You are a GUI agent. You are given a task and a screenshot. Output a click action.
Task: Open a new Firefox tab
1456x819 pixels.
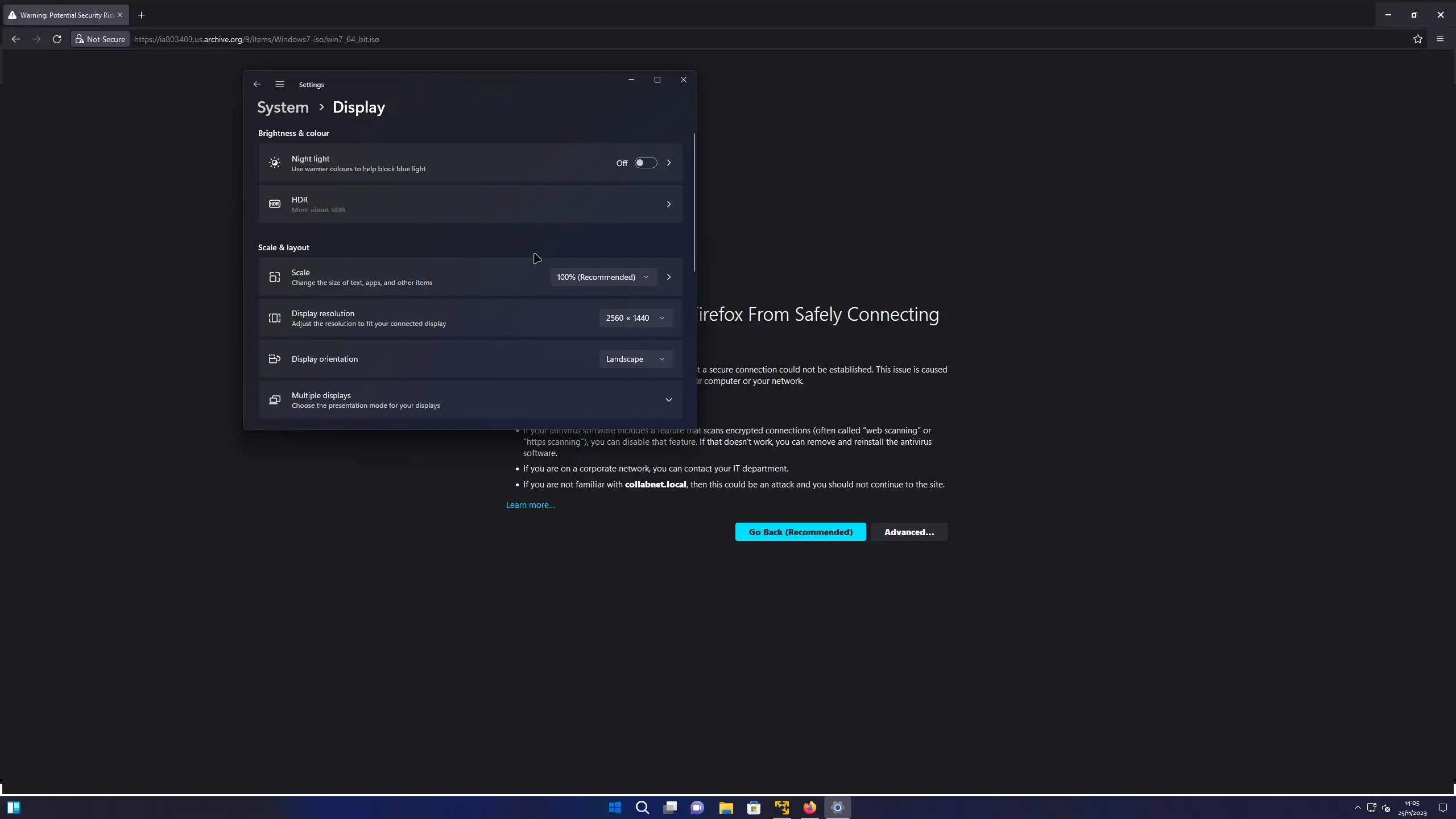pyautogui.click(x=142, y=15)
